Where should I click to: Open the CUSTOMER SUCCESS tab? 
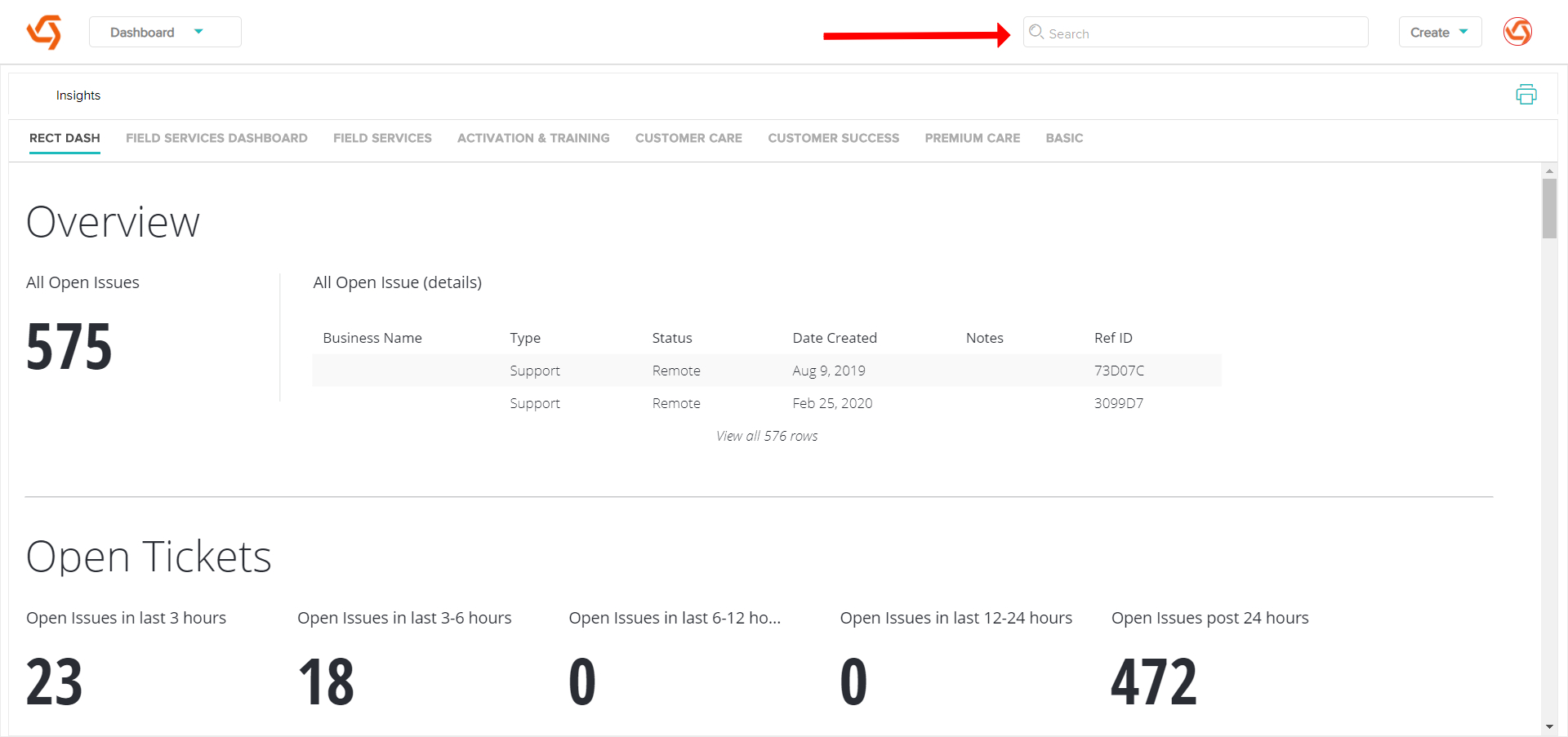pos(833,138)
